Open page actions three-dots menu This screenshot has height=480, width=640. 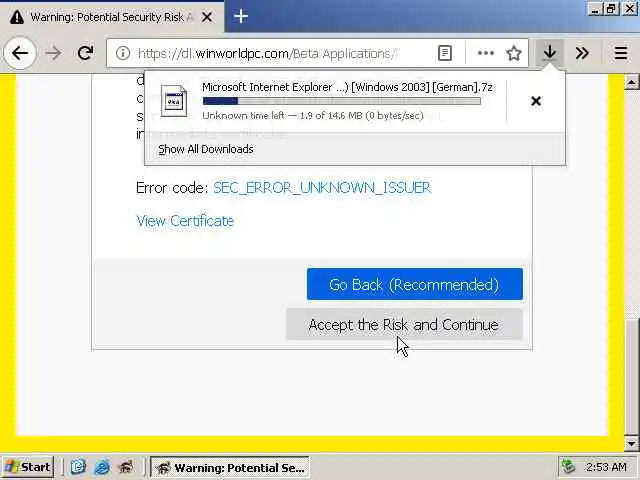pyautogui.click(x=485, y=53)
